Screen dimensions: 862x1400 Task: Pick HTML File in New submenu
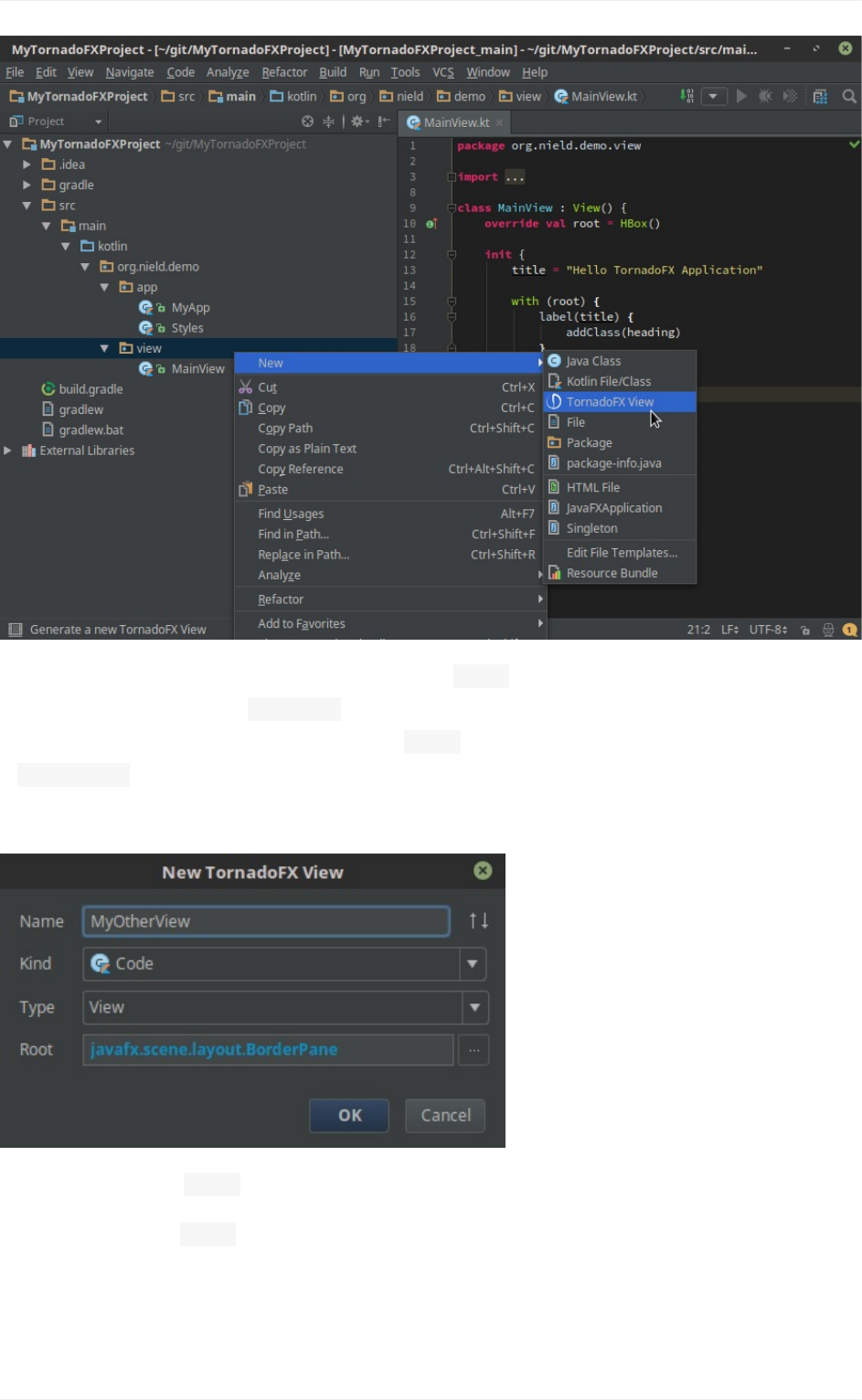620,487
